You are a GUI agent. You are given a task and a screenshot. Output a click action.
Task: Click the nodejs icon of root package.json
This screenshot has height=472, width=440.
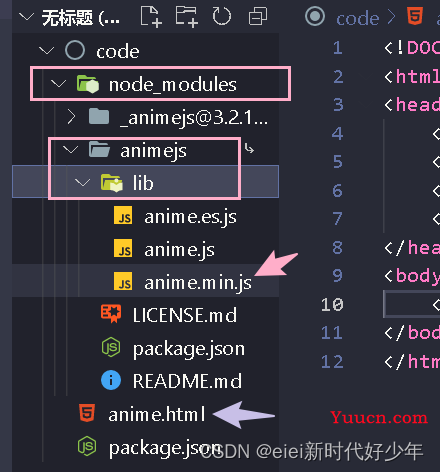point(87,446)
